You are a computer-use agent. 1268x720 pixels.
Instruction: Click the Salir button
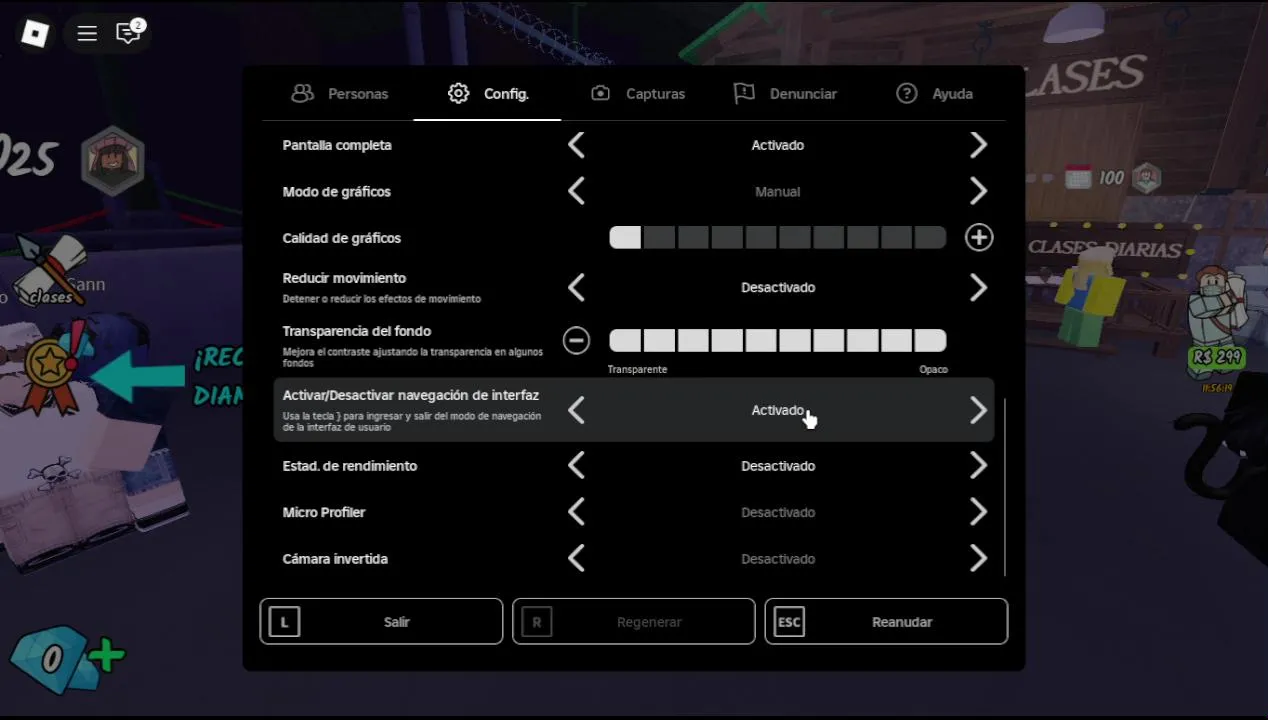(381, 621)
